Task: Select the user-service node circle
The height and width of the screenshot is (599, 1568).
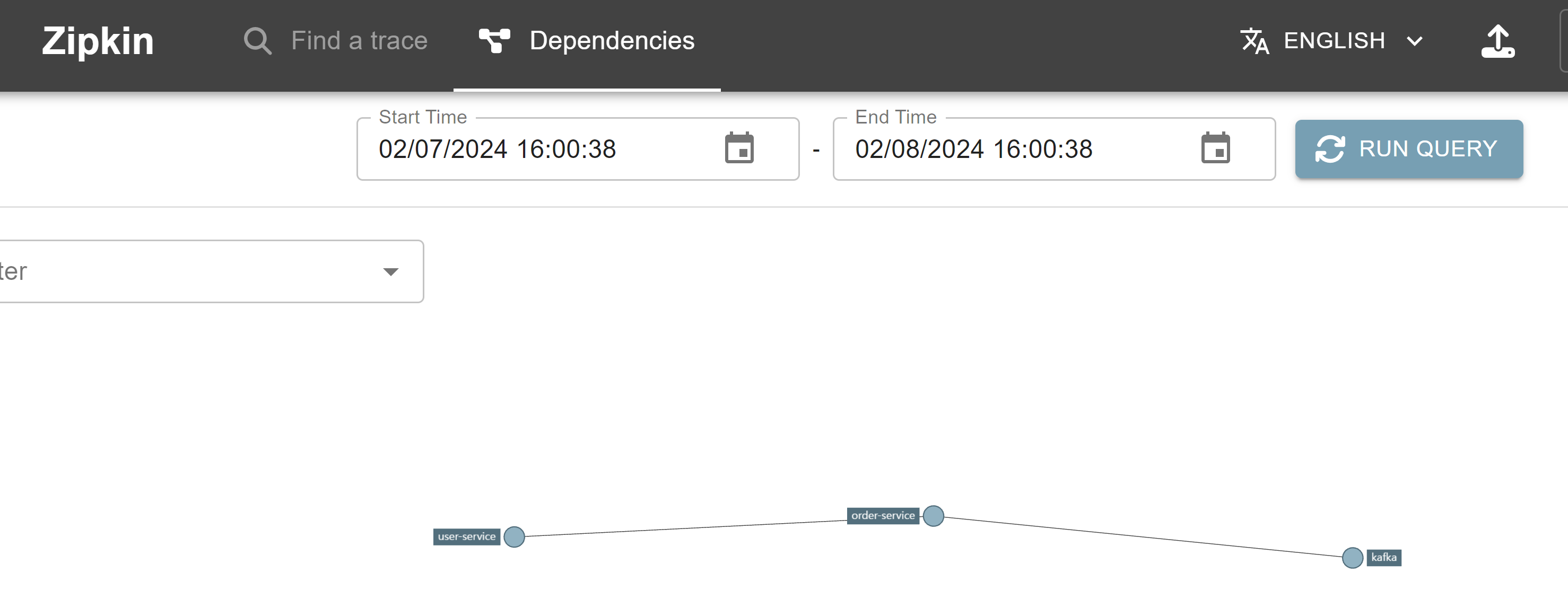Action: click(515, 537)
